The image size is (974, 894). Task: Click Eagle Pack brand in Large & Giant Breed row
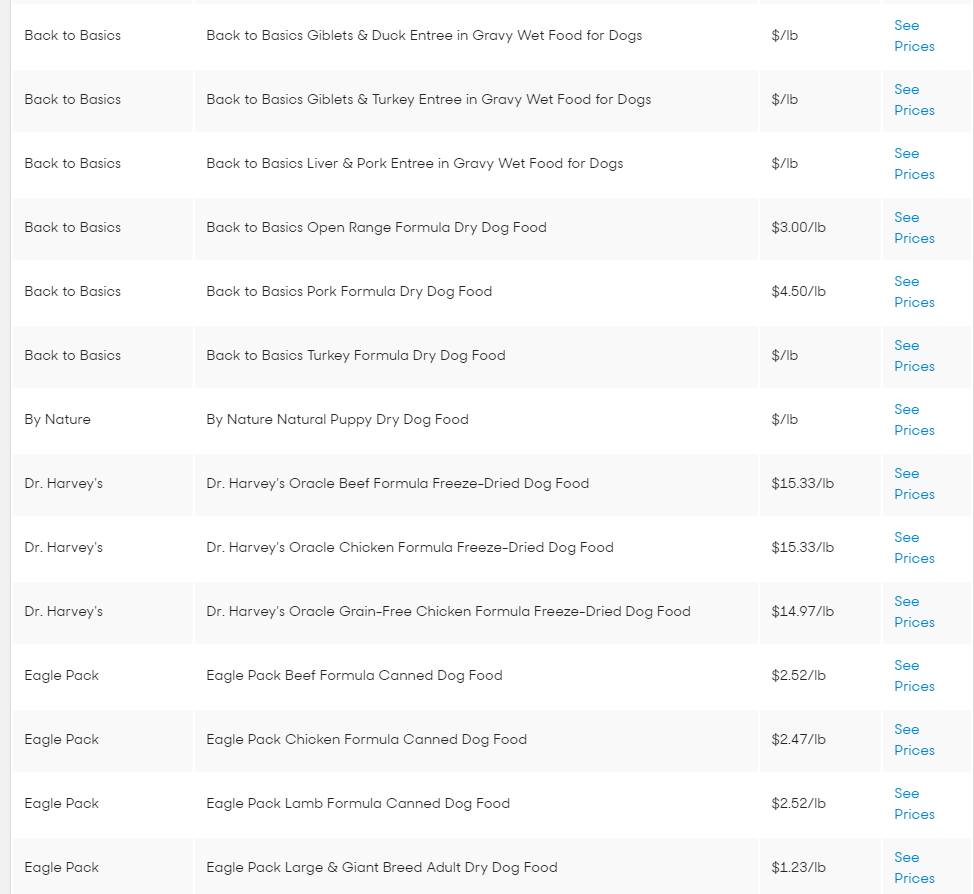click(61, 867)
